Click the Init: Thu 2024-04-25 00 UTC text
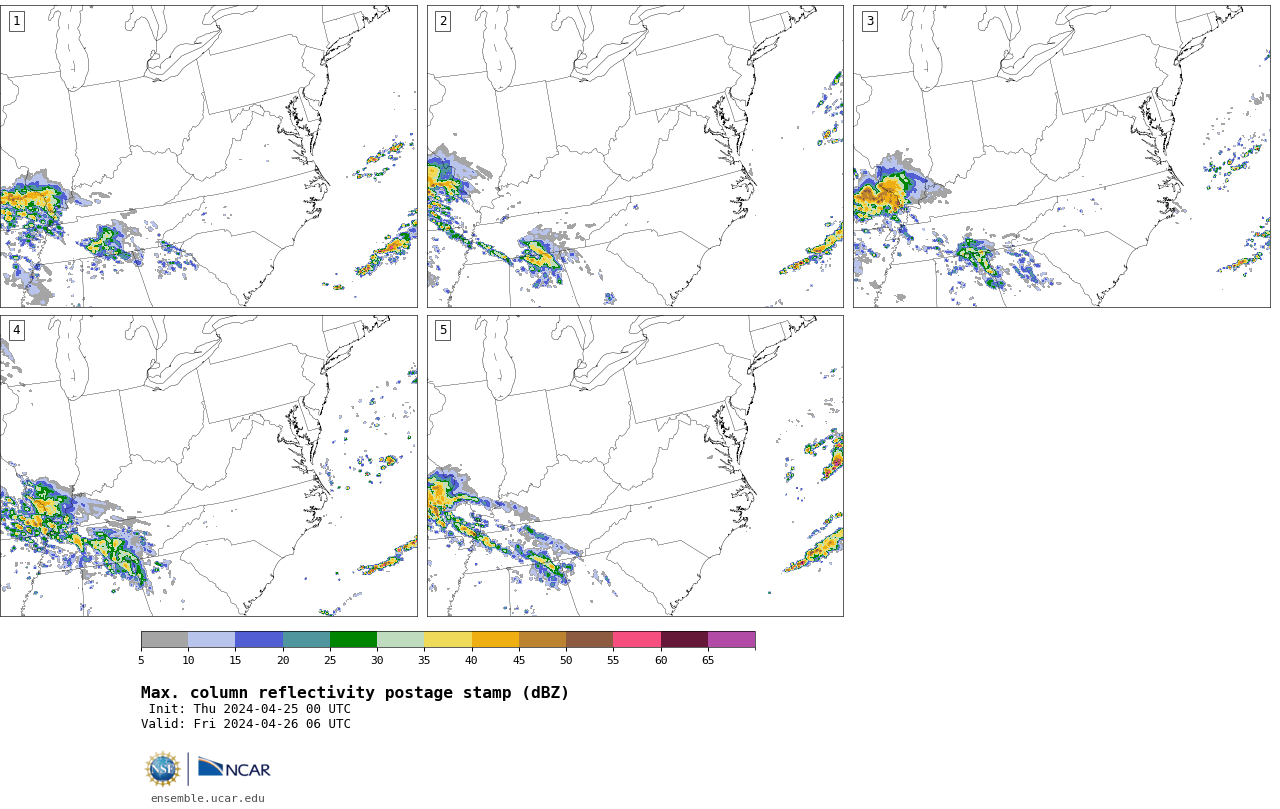This screenshot has width=1280, height=809. [x=250, y=709]
